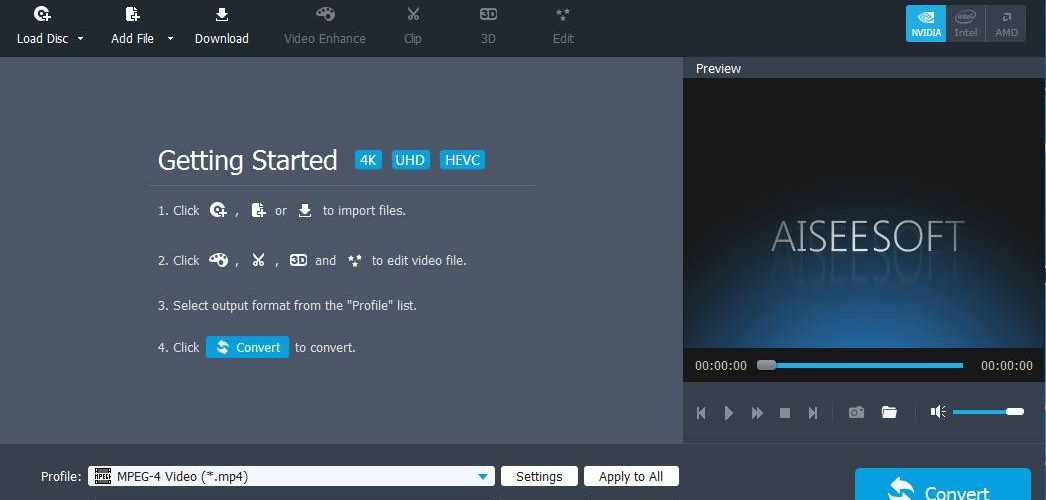
Task: Click the Add File icon
Action: pos(132,14)
